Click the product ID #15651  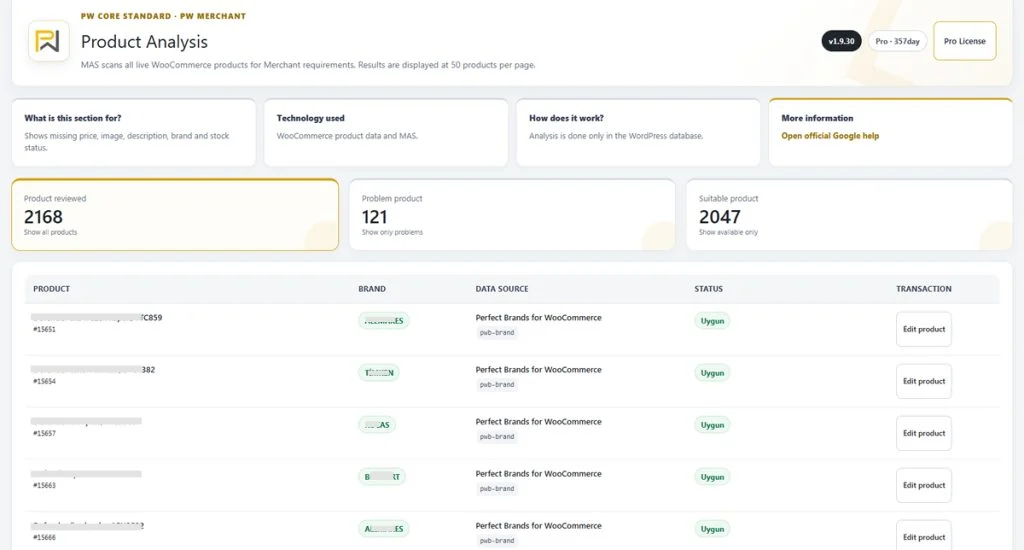click(44, 330)
